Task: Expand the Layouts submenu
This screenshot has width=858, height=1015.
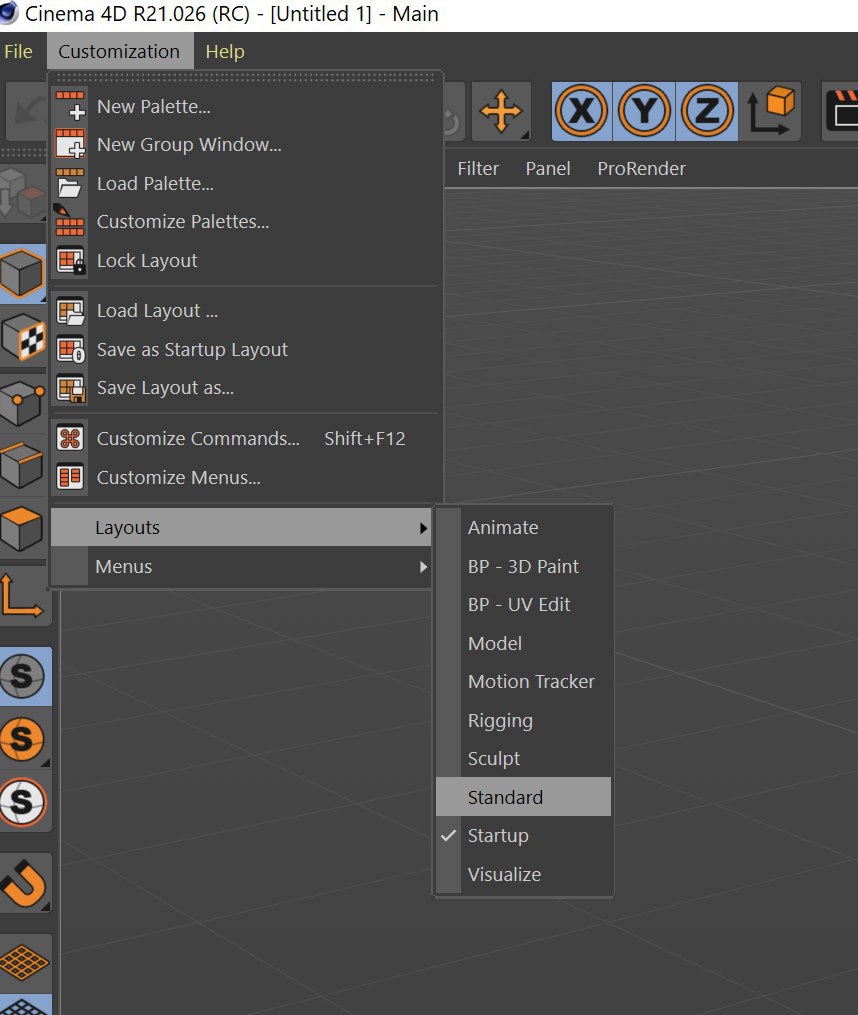Action: (241, 528)
